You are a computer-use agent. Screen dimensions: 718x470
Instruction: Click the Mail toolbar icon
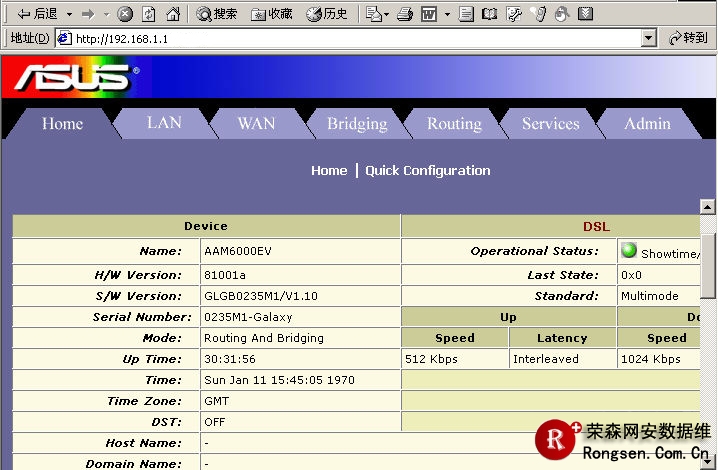[375, 14]
